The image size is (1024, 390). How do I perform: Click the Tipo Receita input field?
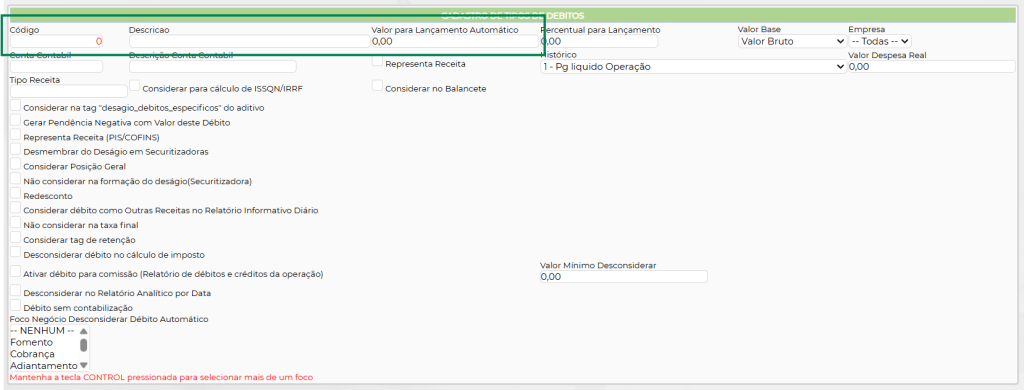point(69,91)
